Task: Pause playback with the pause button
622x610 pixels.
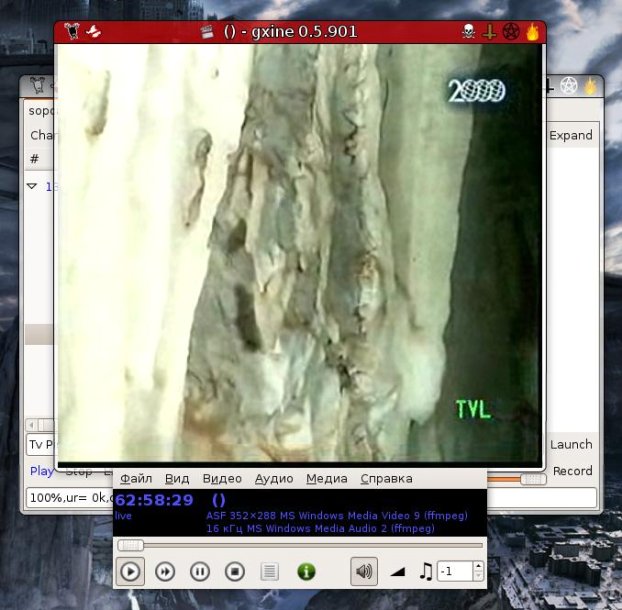Action: [x=200, y=572]
